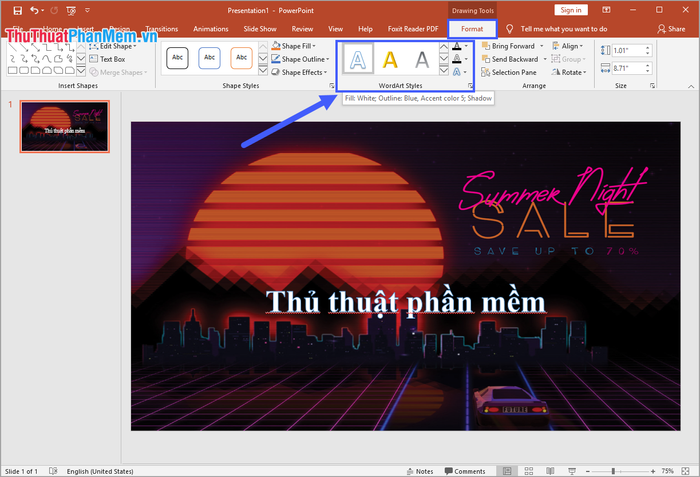Screen dimensions: 700x477
Task: Open the Animations tab
Action: (x=210, y=29)
